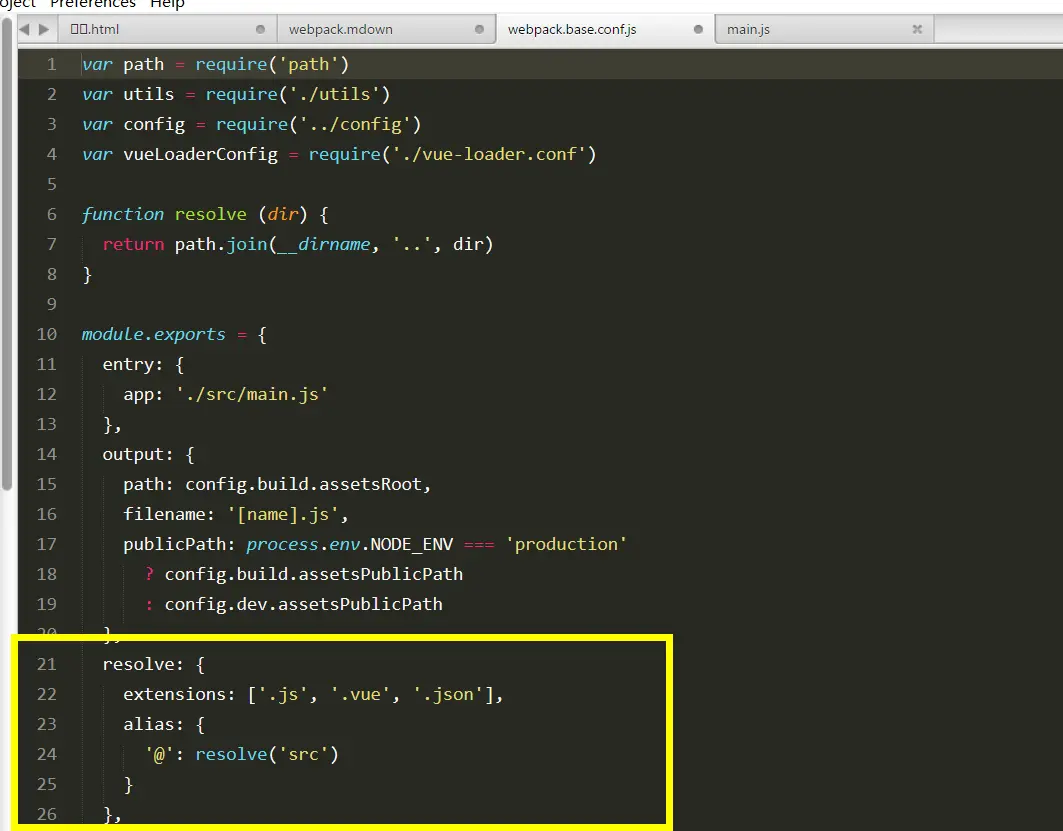Click vueLoaderConfig variable name
This screenshot has height=831, width=1063.
(x=201, y=155)
